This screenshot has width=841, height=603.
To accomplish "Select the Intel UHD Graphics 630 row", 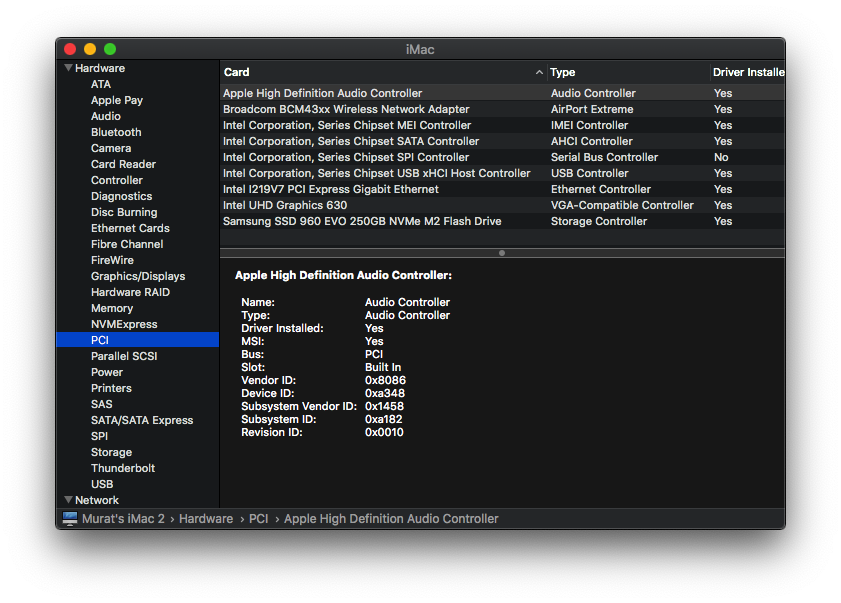I will 502,205.
